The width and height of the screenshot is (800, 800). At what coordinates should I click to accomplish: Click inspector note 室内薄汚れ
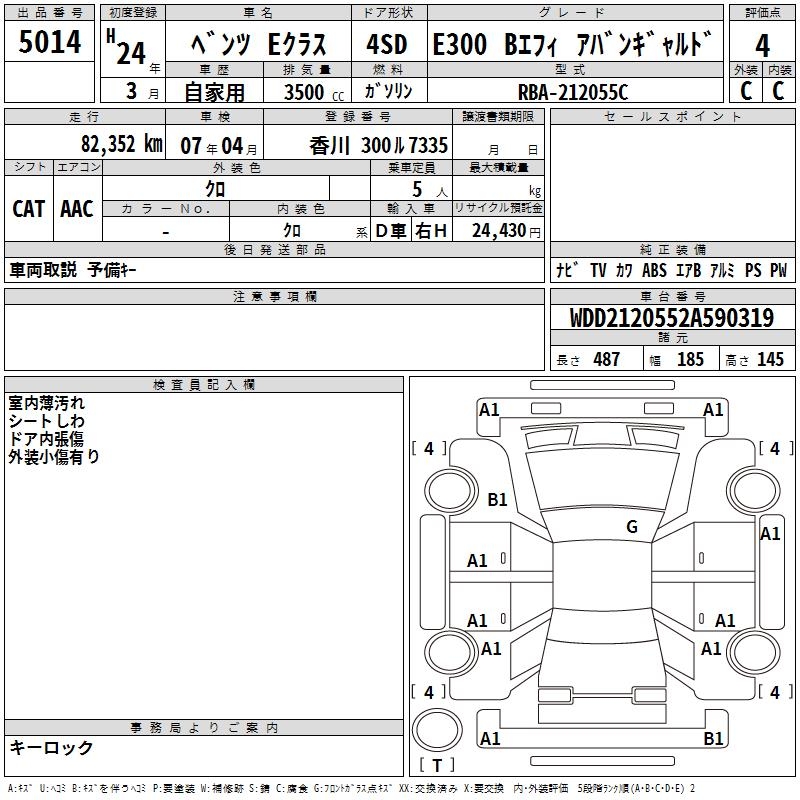(46, 403)
